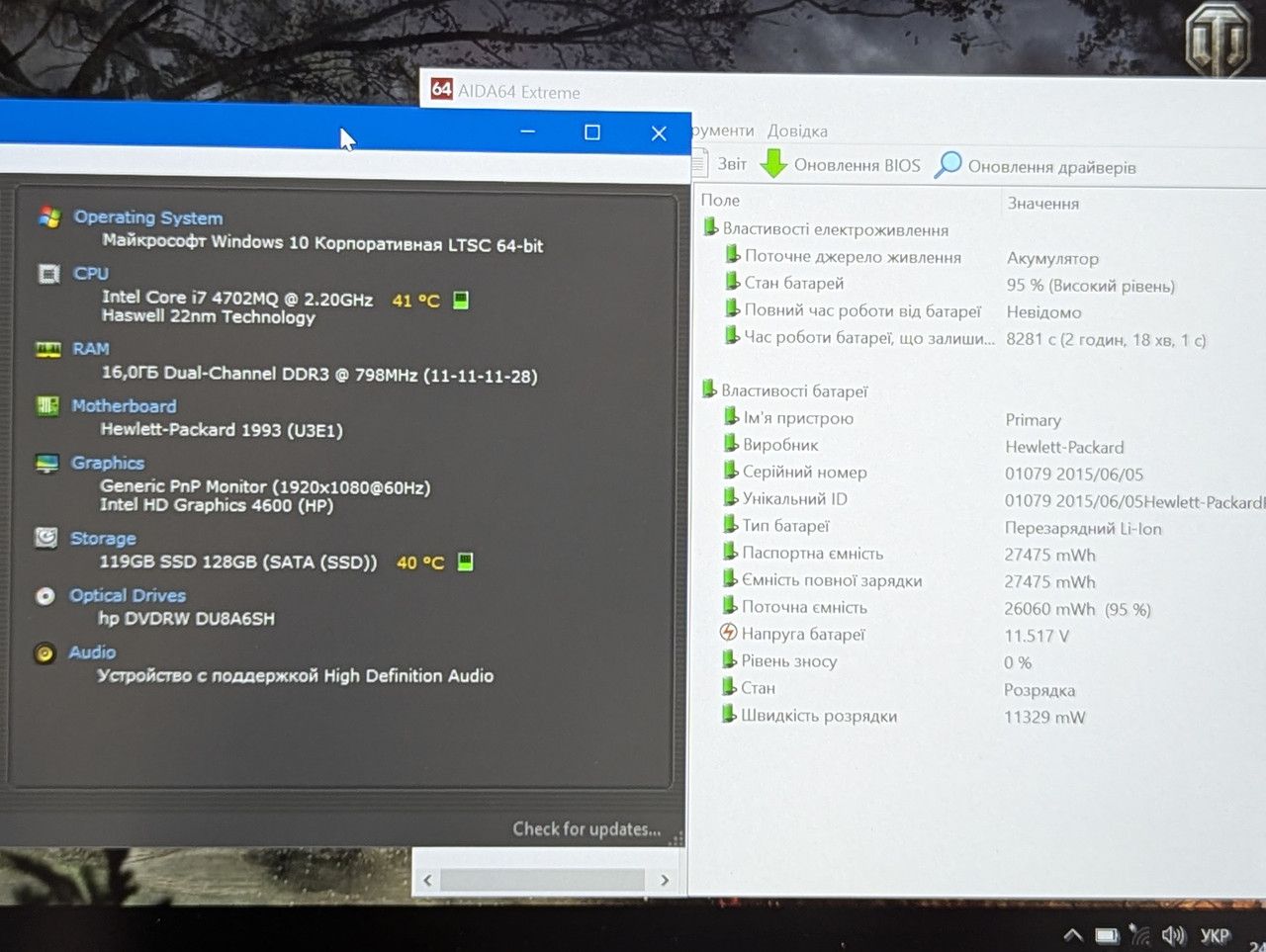Click the Storage drive icon

(x=45, y=537)
